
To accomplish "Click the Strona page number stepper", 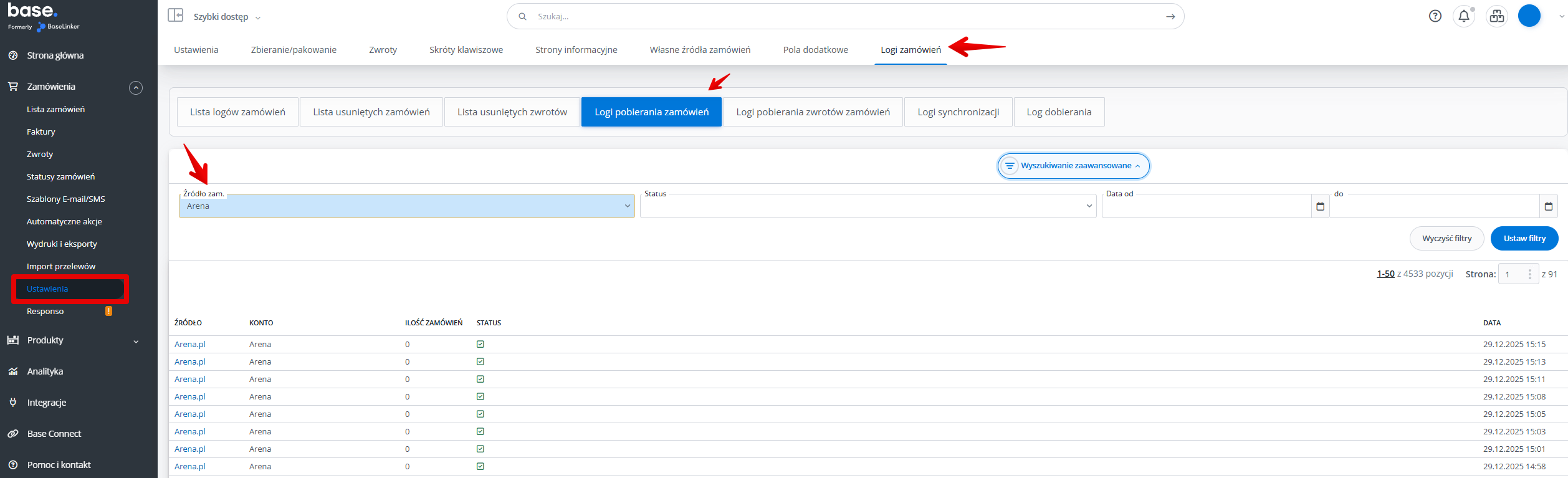I will pyautogui.click(x=1529, y=274).
